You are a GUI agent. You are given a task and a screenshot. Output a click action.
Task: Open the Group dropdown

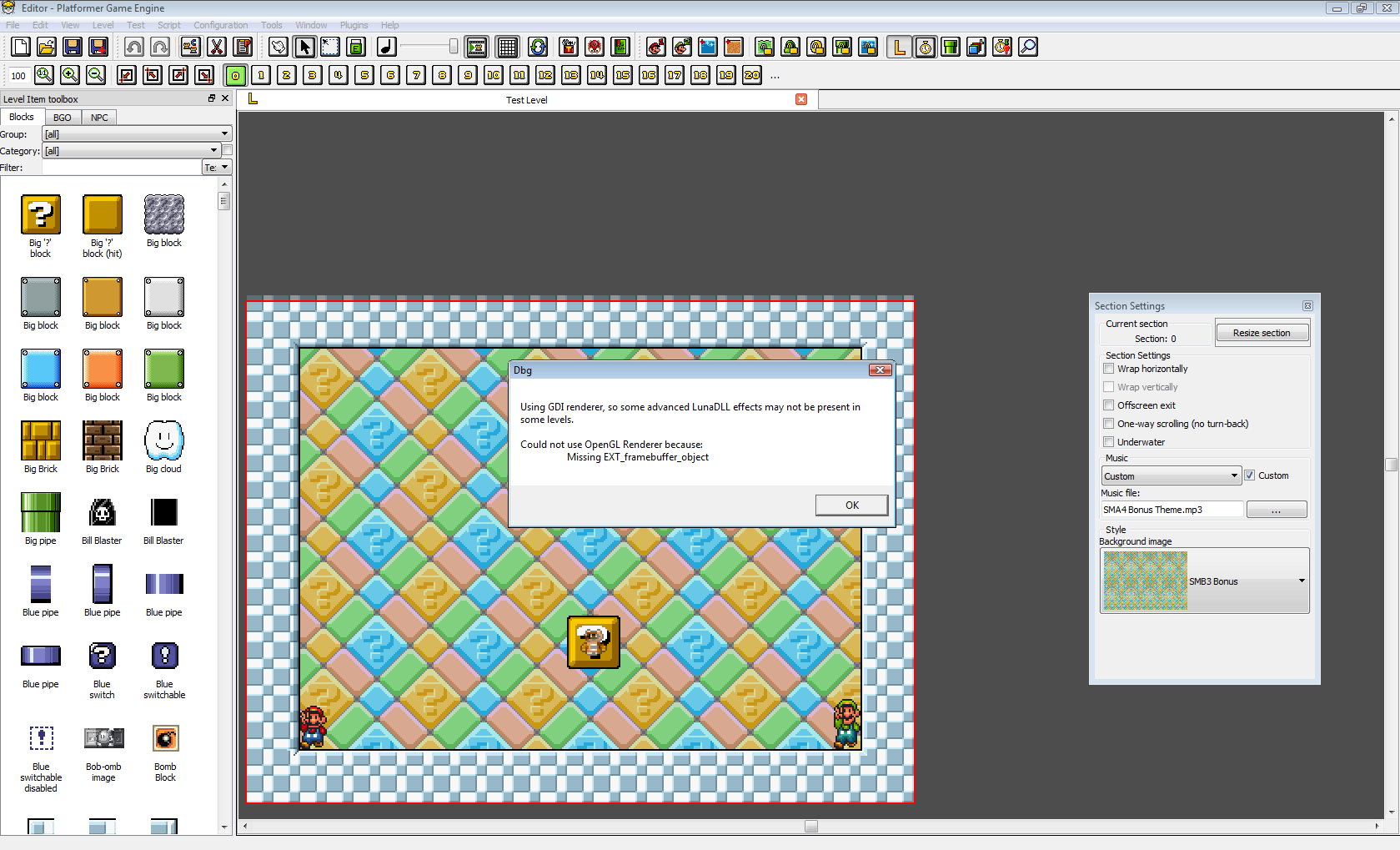click(137, 133)
